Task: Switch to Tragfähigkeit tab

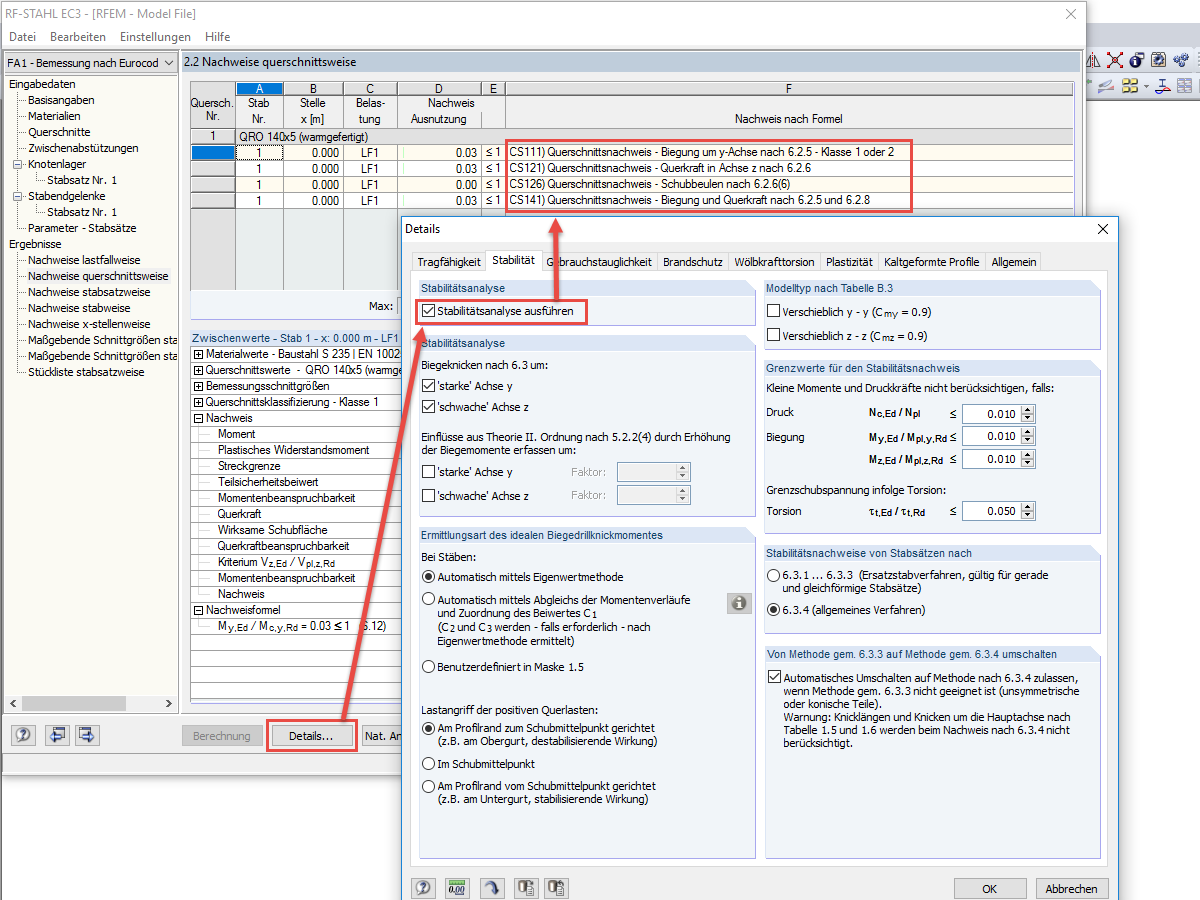Action: (x=448, y=262)
